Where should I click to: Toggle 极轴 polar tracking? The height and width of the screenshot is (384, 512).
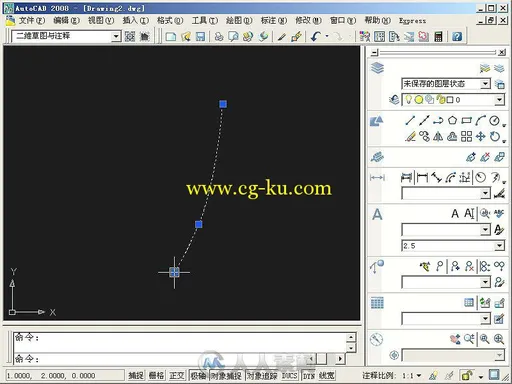(198, 375)
